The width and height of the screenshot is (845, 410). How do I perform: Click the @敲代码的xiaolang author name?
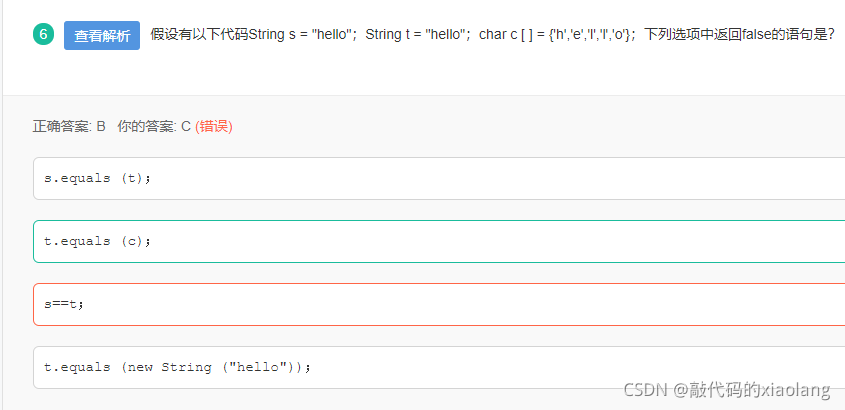point(752,390)
